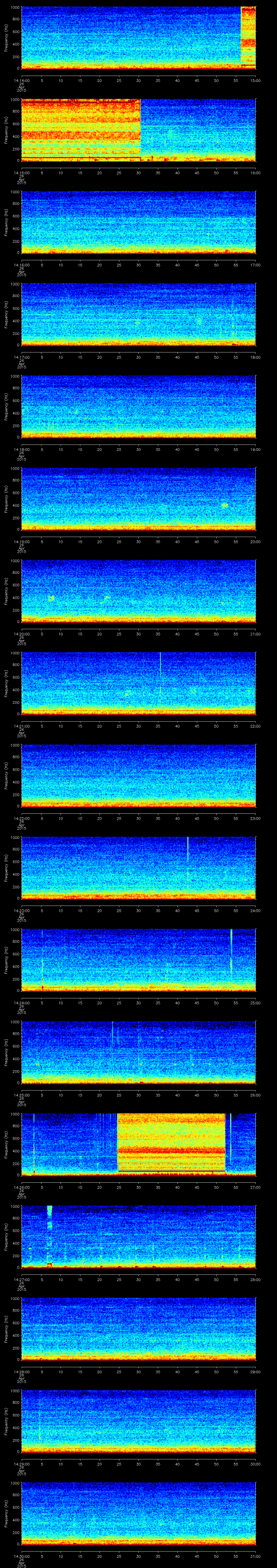Click the "14:28:00" start time label
The height and width of the screenshot is (1568, 277).
tap(21, 1371)
